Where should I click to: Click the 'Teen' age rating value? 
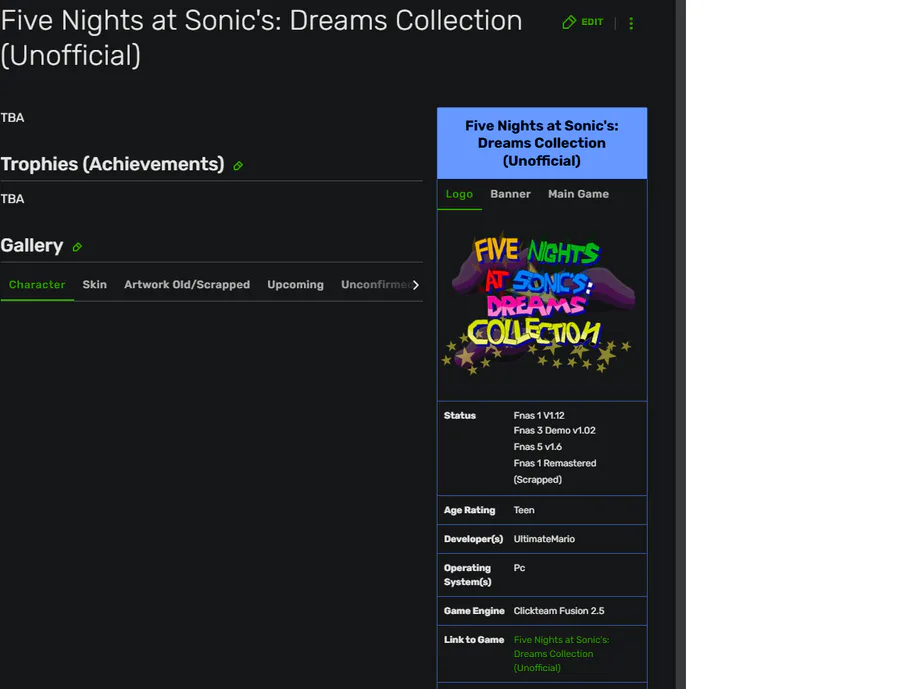524,510
